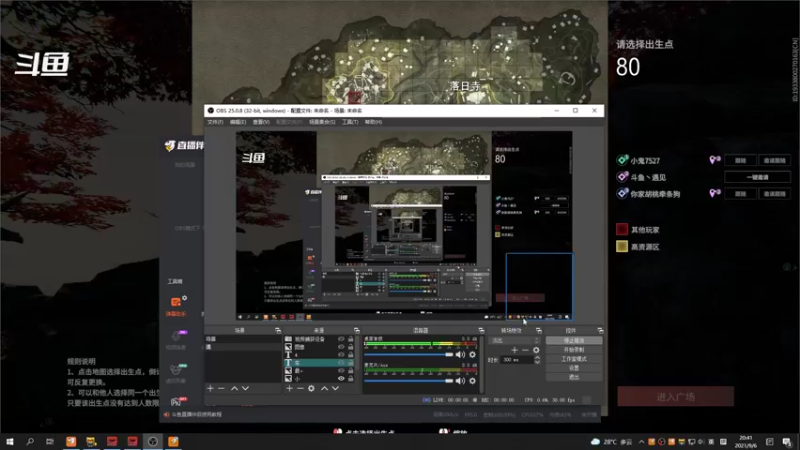
Task: Toggle visibility of image source 图像
Action: click(x=341, y=347)
